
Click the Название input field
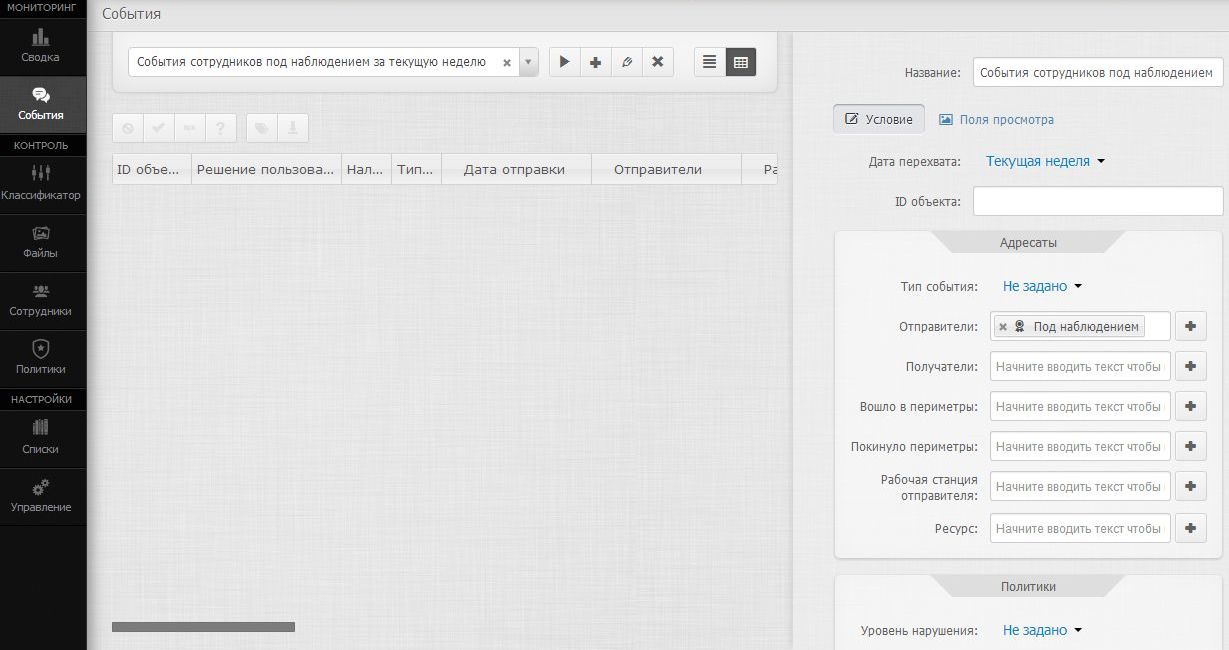pos(1098,73)
